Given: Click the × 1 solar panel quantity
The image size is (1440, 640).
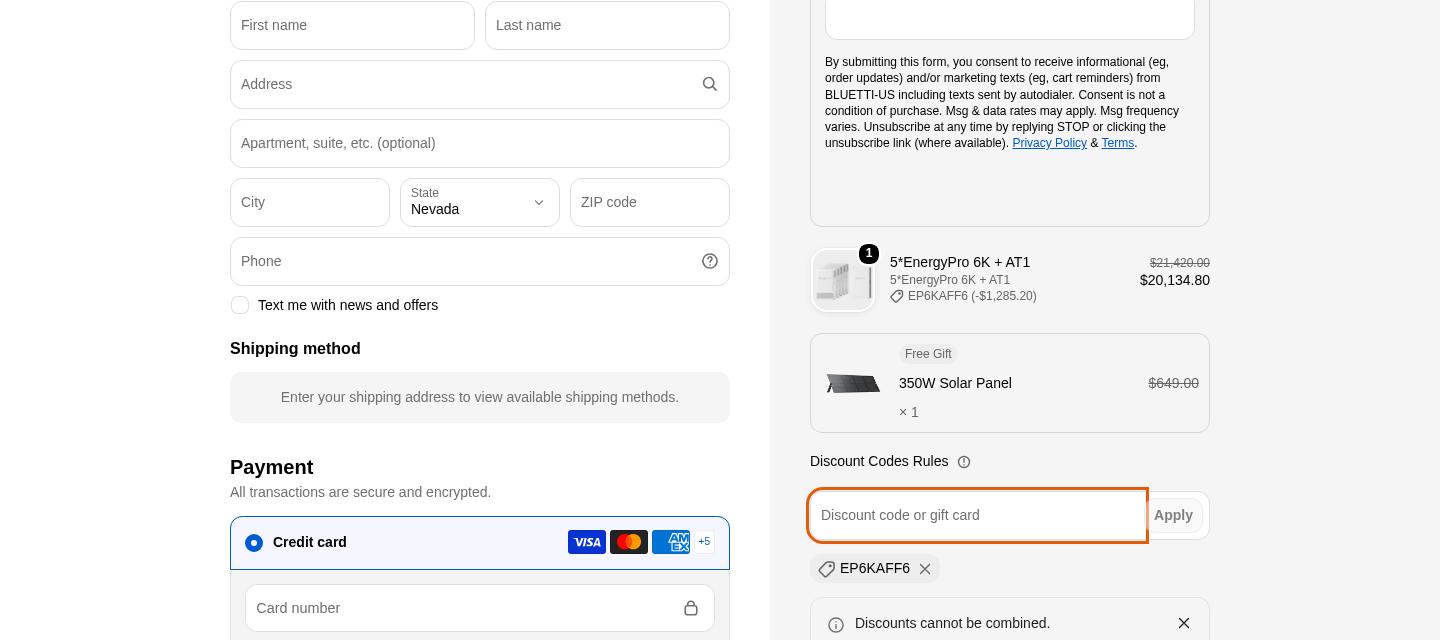Looking at the screenshot, I should (909, 412).
